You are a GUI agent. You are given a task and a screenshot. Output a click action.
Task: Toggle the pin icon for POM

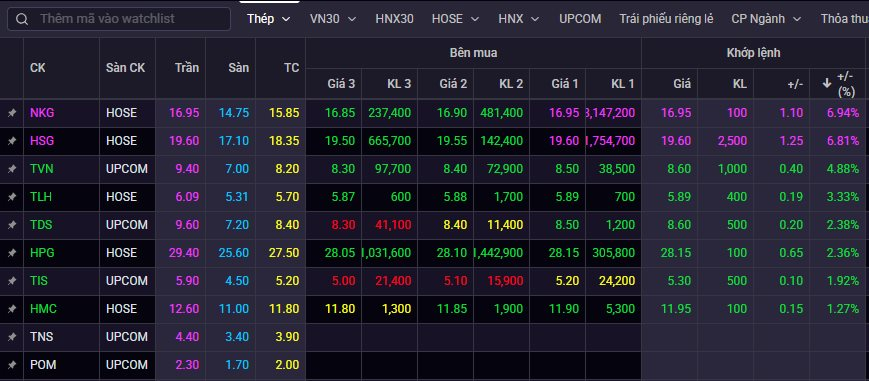pyautogui.click(x=12, y=365)
